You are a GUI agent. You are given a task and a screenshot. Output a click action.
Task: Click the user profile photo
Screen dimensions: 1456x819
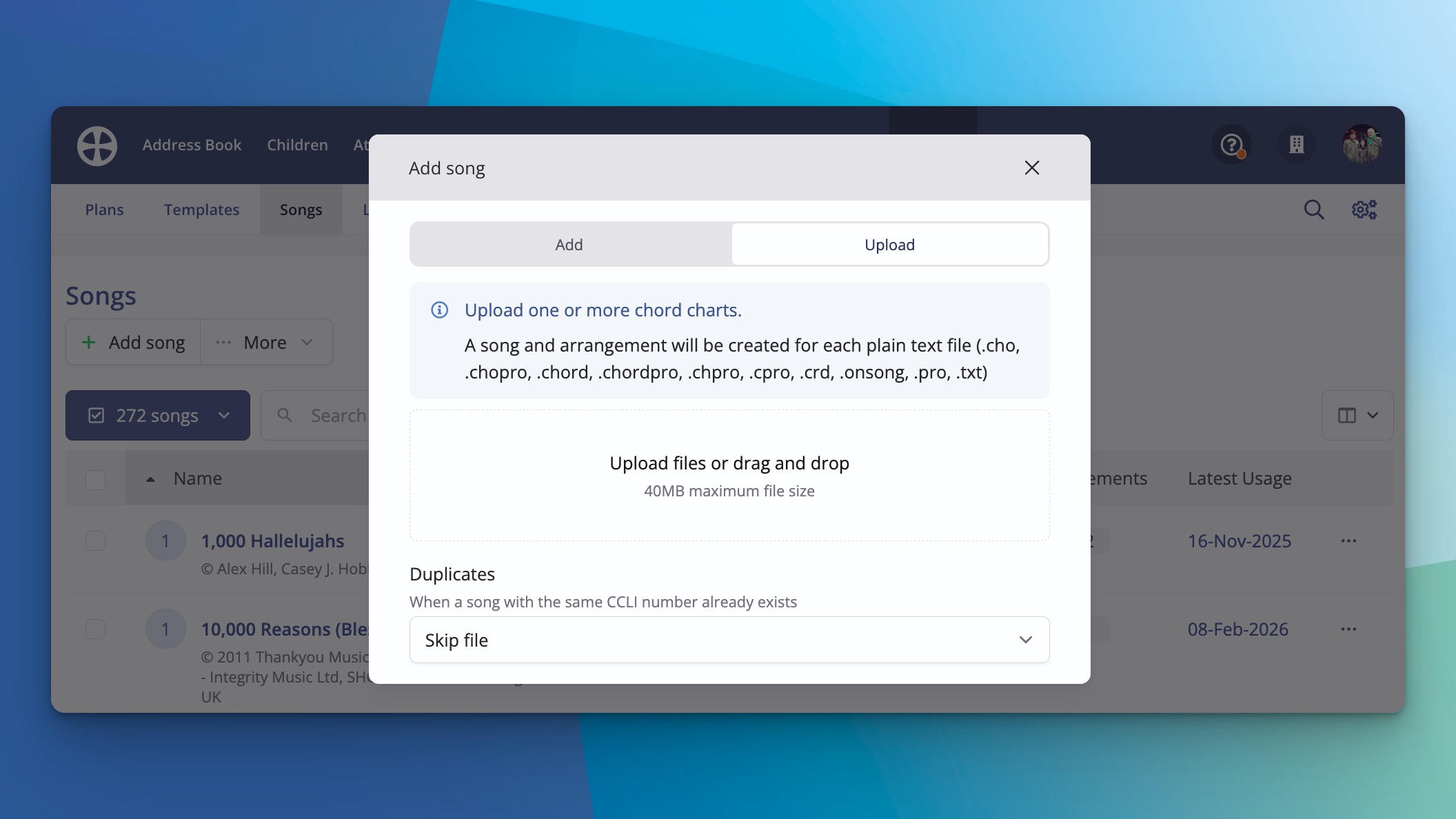(1363, 144)
